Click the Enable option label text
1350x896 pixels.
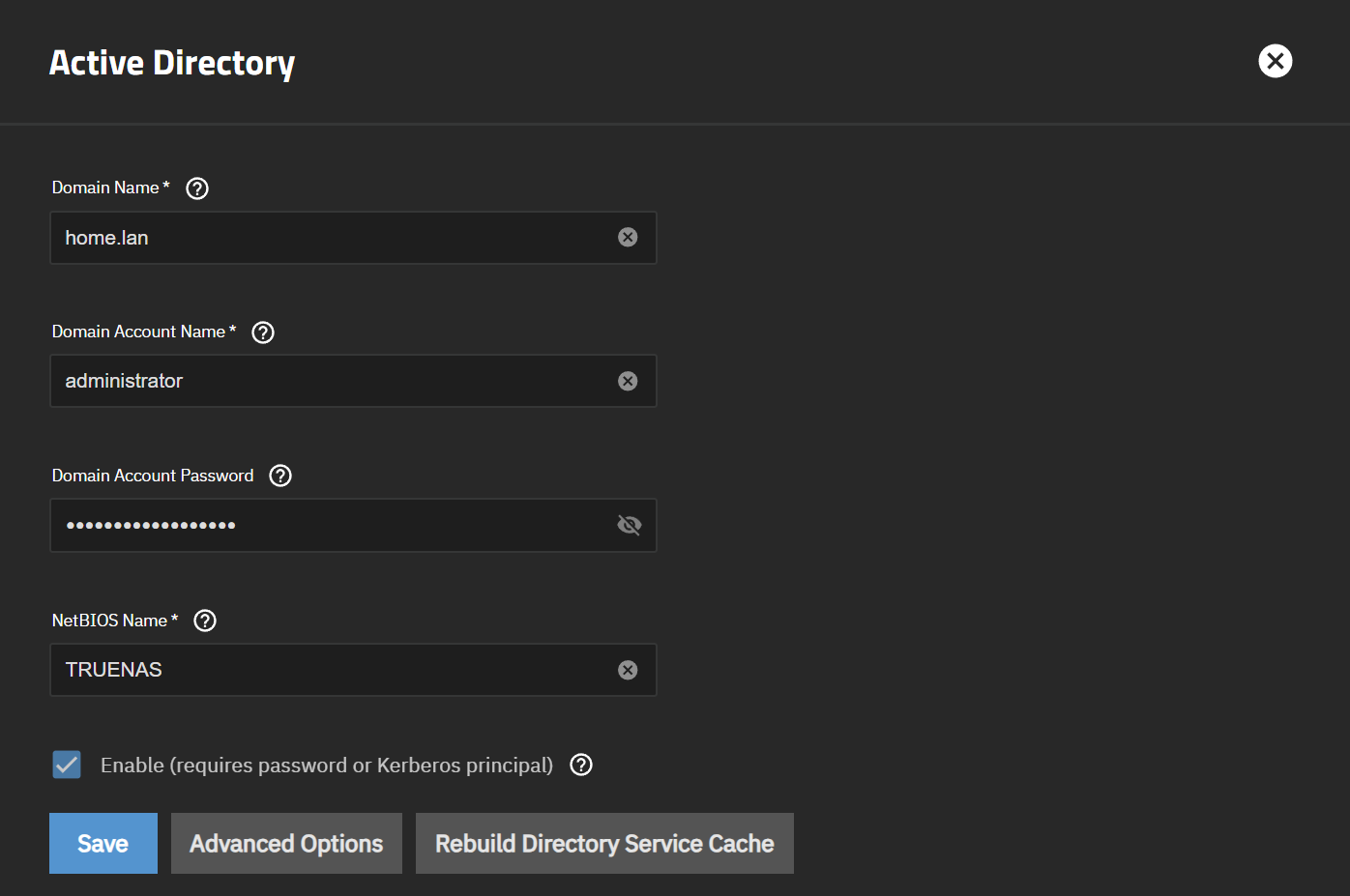(x=327, y=766)
